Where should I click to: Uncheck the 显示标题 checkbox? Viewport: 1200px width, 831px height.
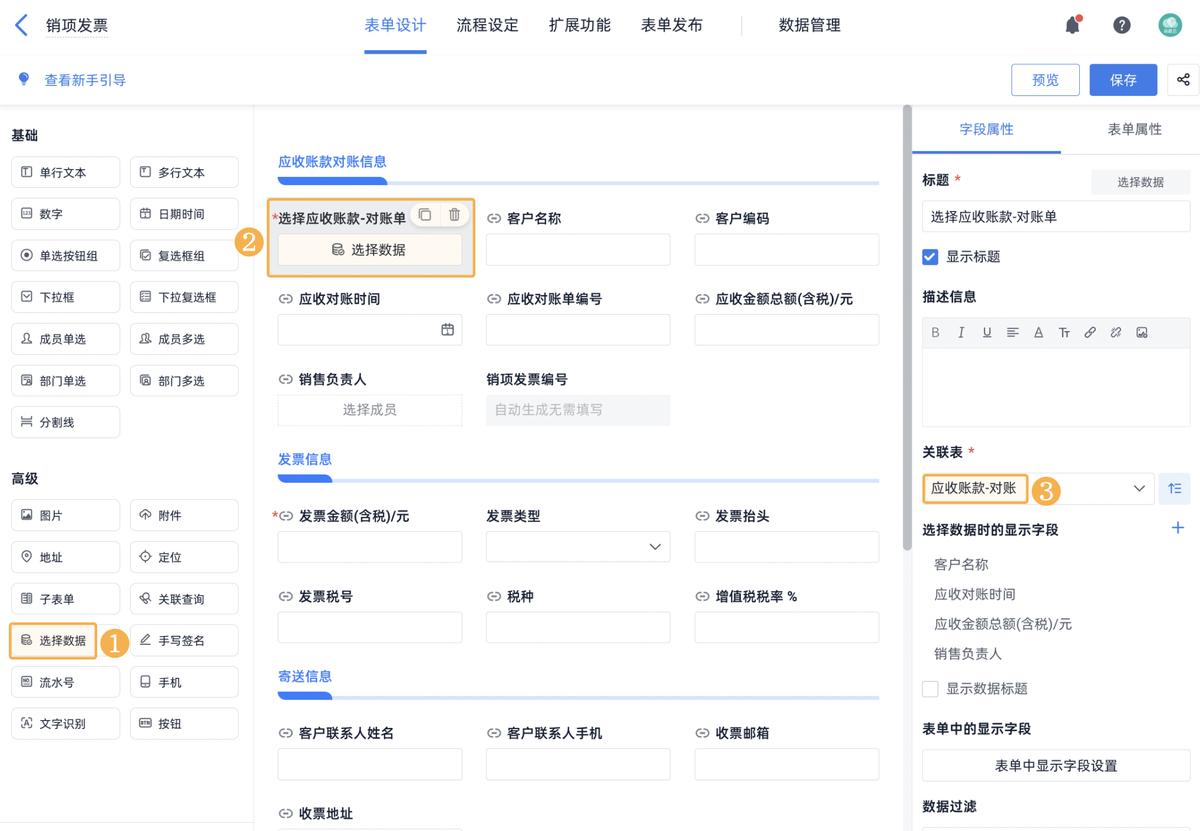pyautogui.click(x=930, y=257)
